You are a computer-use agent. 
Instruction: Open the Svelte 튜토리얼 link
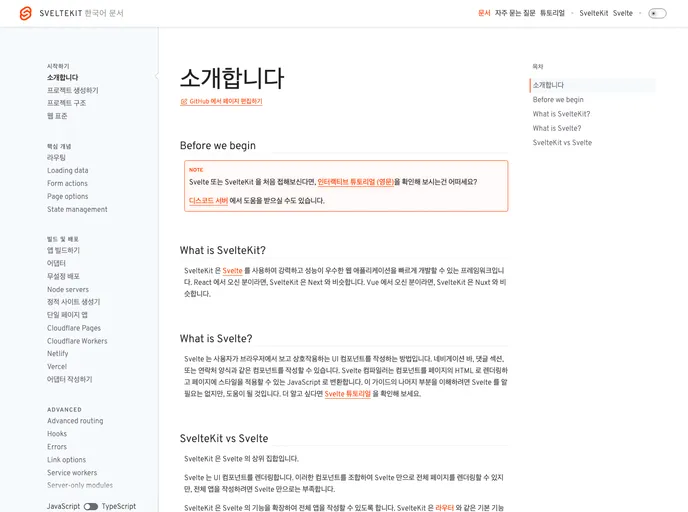coord(348,394)
